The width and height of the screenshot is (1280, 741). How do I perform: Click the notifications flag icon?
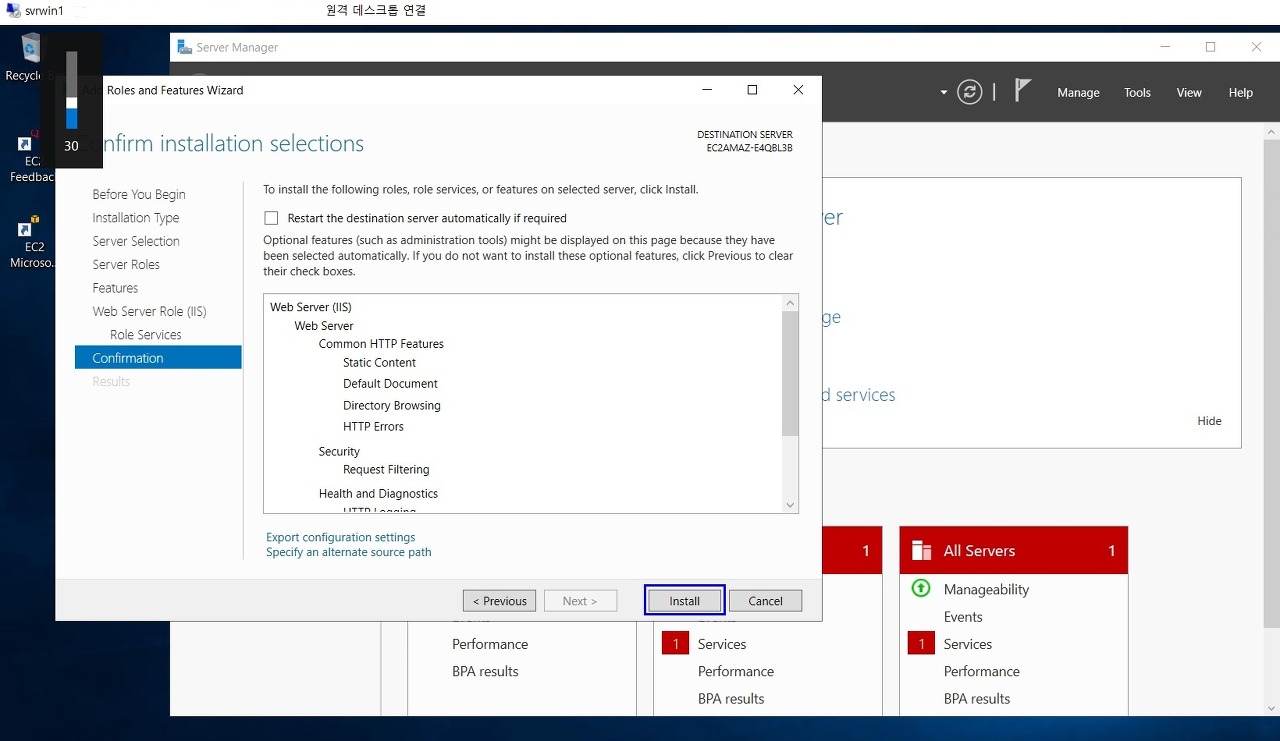click(x=1022, y=91)
